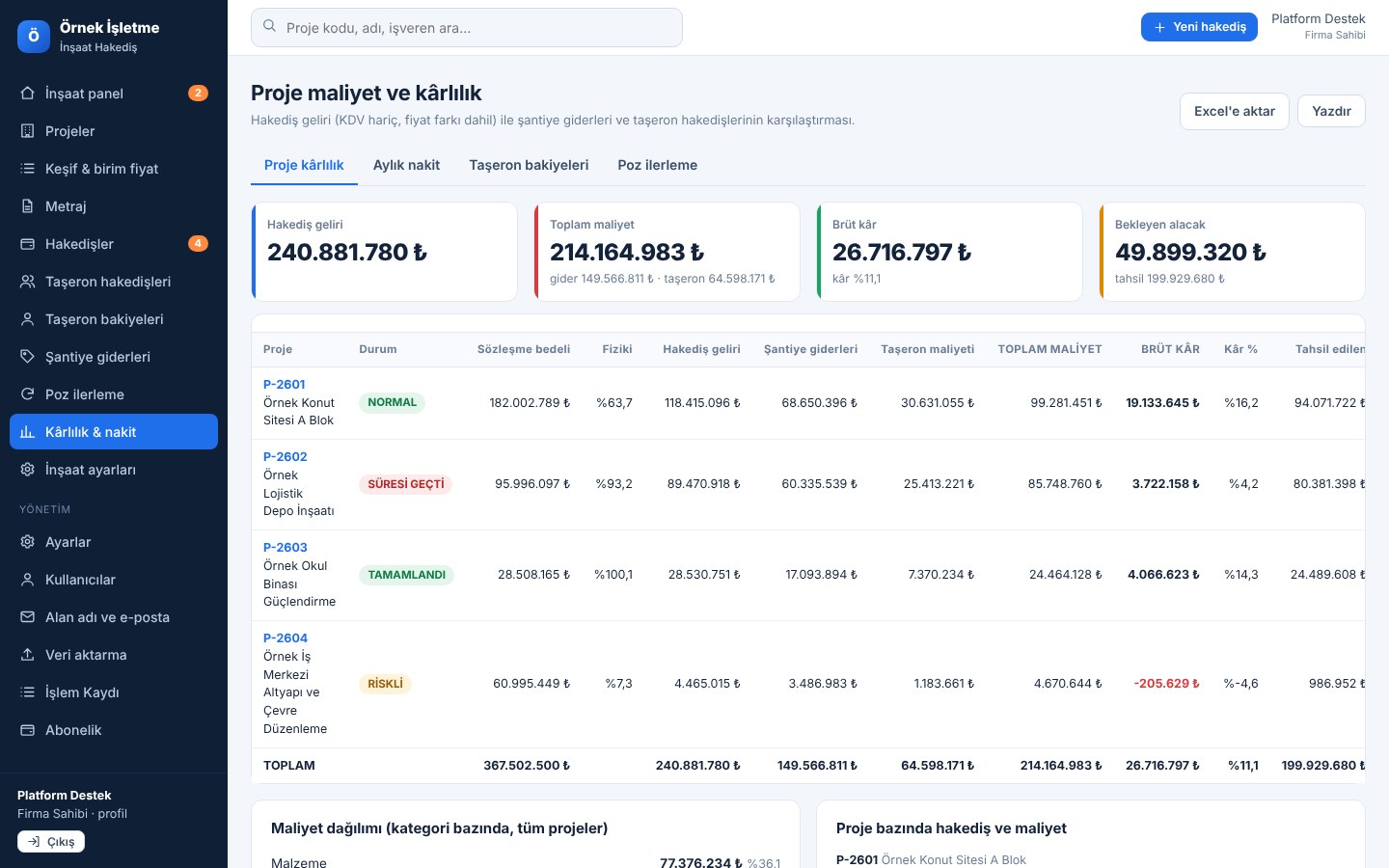This screenshot has height=868, width=1389.
Task: Click the Projeler sidebar icon
Action: click(27, 131)
